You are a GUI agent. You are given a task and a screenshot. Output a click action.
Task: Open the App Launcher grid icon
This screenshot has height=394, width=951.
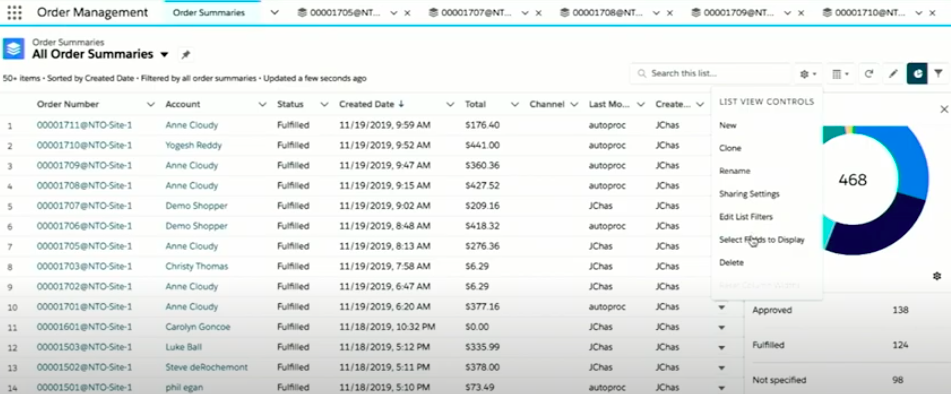pyautogui.click(x=15, y=12)
